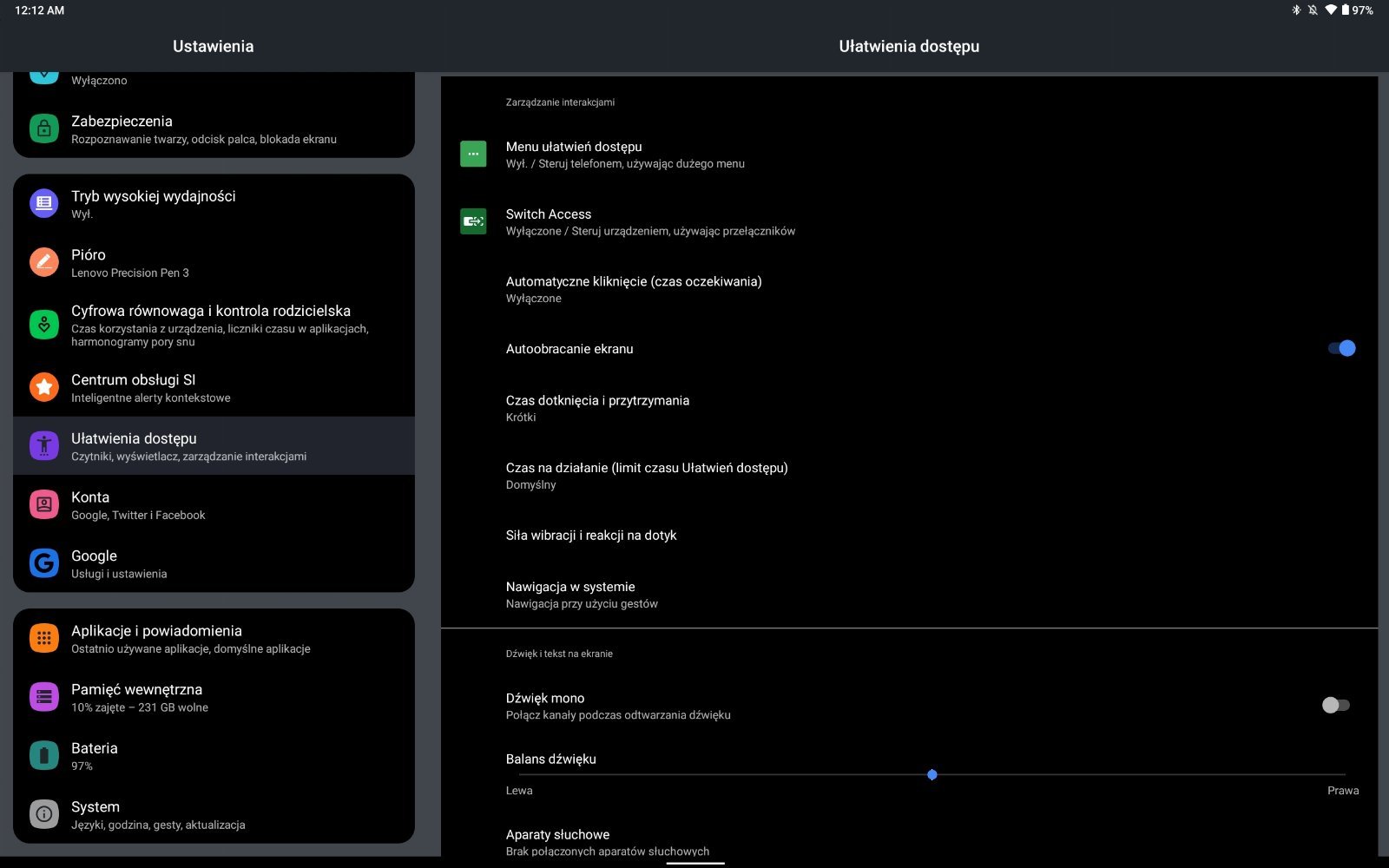Tap the Google G logo icon
The image size is (1389, 868).
(x=43, y=563)
